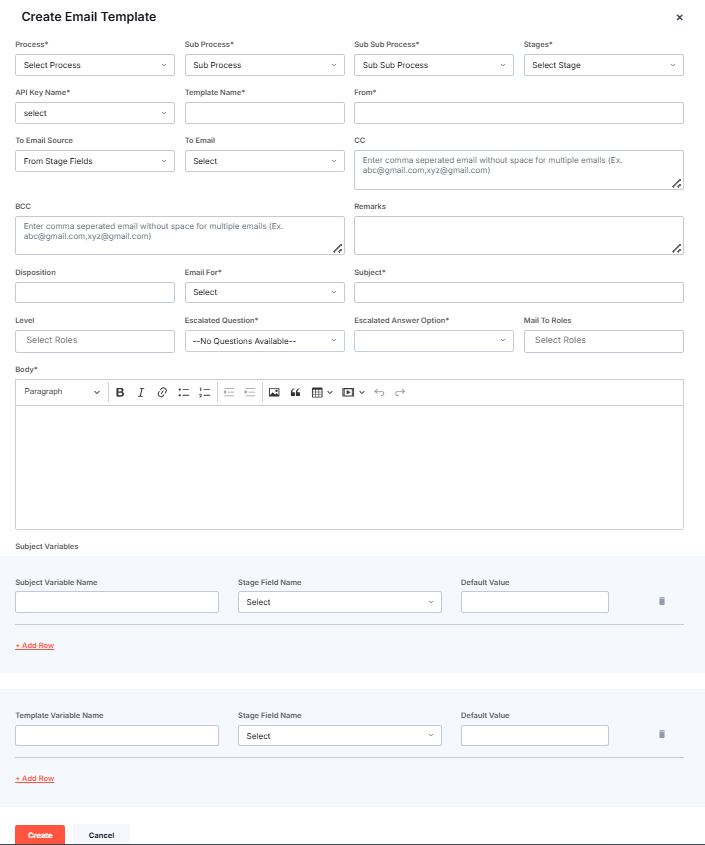Click Add Row under Subject Variables
The width and height of the screenshot is (705, 845).
tap(34, 645)
